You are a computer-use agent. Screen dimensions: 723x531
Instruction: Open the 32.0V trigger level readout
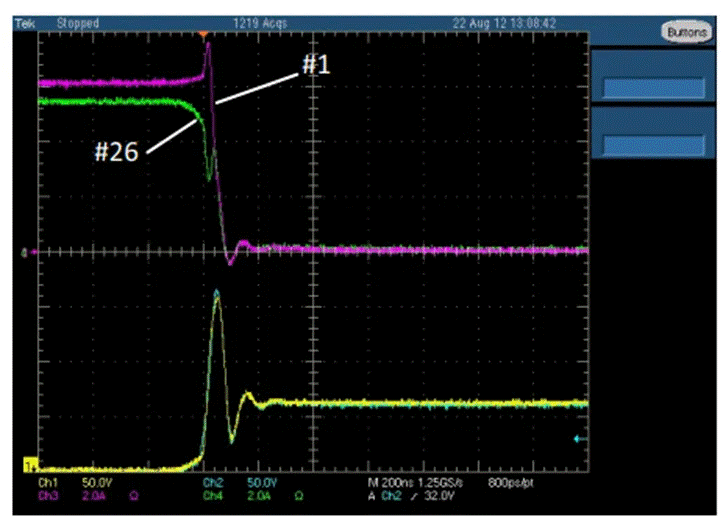click(x=439, y=496)
